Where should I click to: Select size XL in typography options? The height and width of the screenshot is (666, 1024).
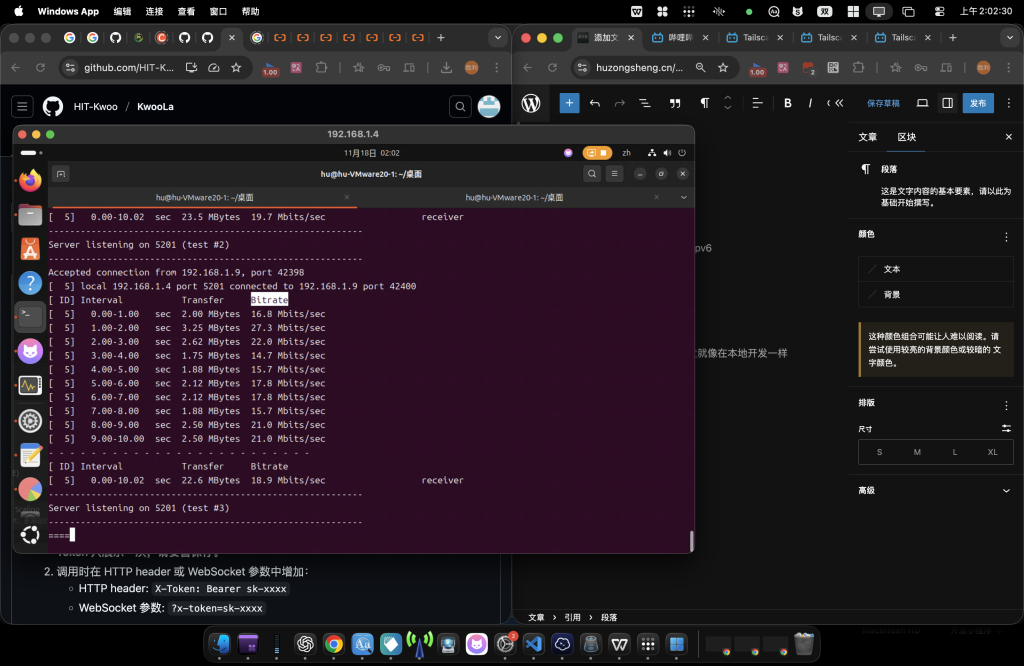tap(992, 452)
